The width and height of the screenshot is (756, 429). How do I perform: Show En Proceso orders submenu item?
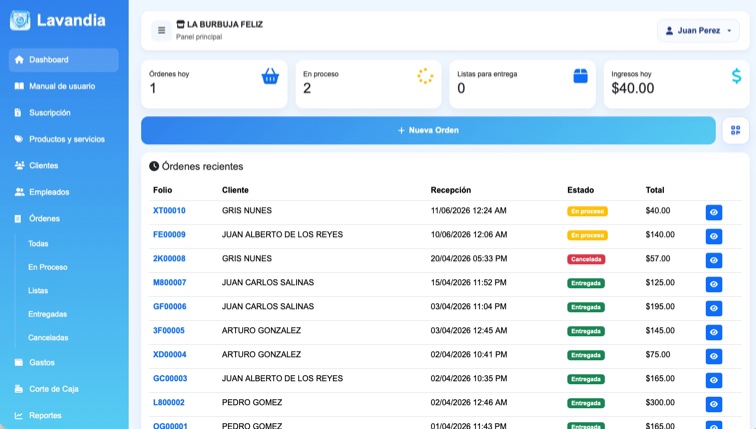(x=48, y=267)
